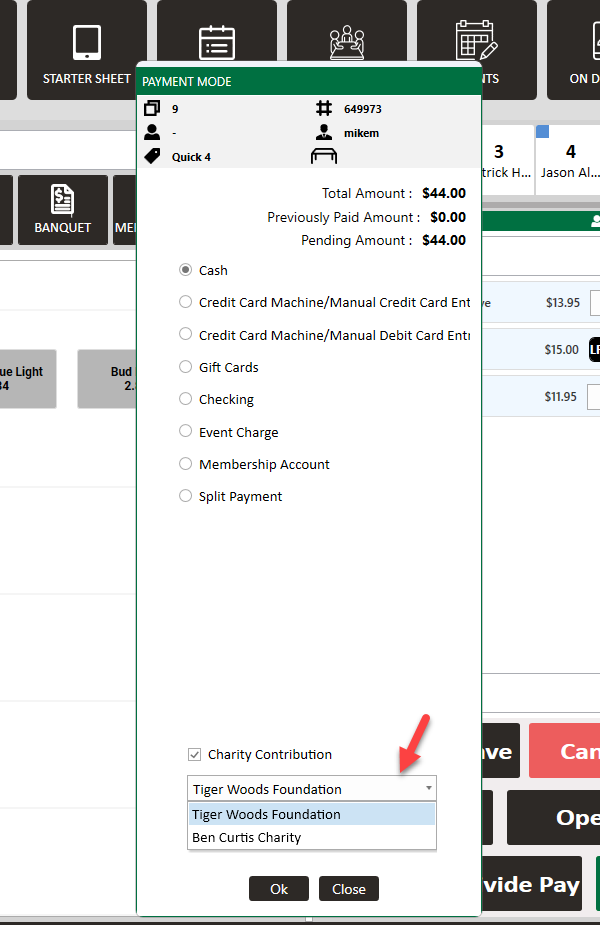Switch to the Jason Al... tab 4
The width and height of the screenshot is (600, 925).
pos(570,161)
